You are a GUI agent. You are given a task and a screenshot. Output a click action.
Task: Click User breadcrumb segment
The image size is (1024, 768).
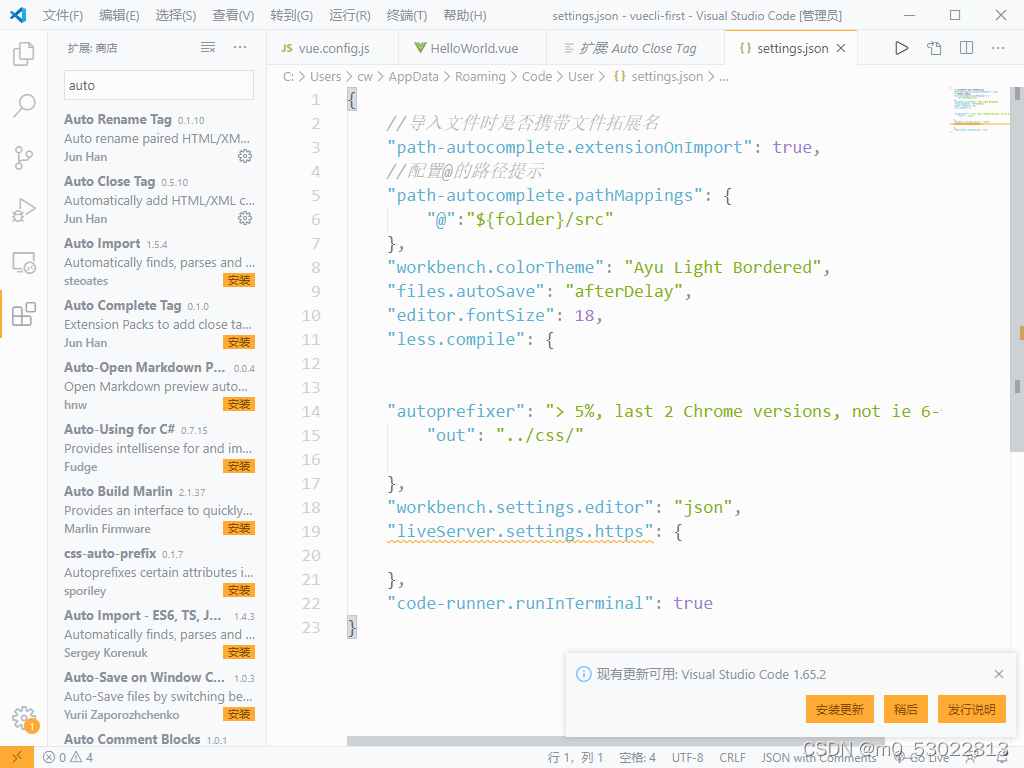(581, 76)
